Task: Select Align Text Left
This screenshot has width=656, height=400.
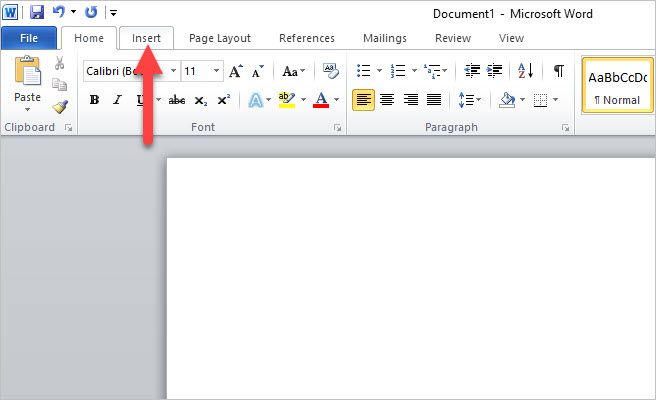Action: coord(363,100)
